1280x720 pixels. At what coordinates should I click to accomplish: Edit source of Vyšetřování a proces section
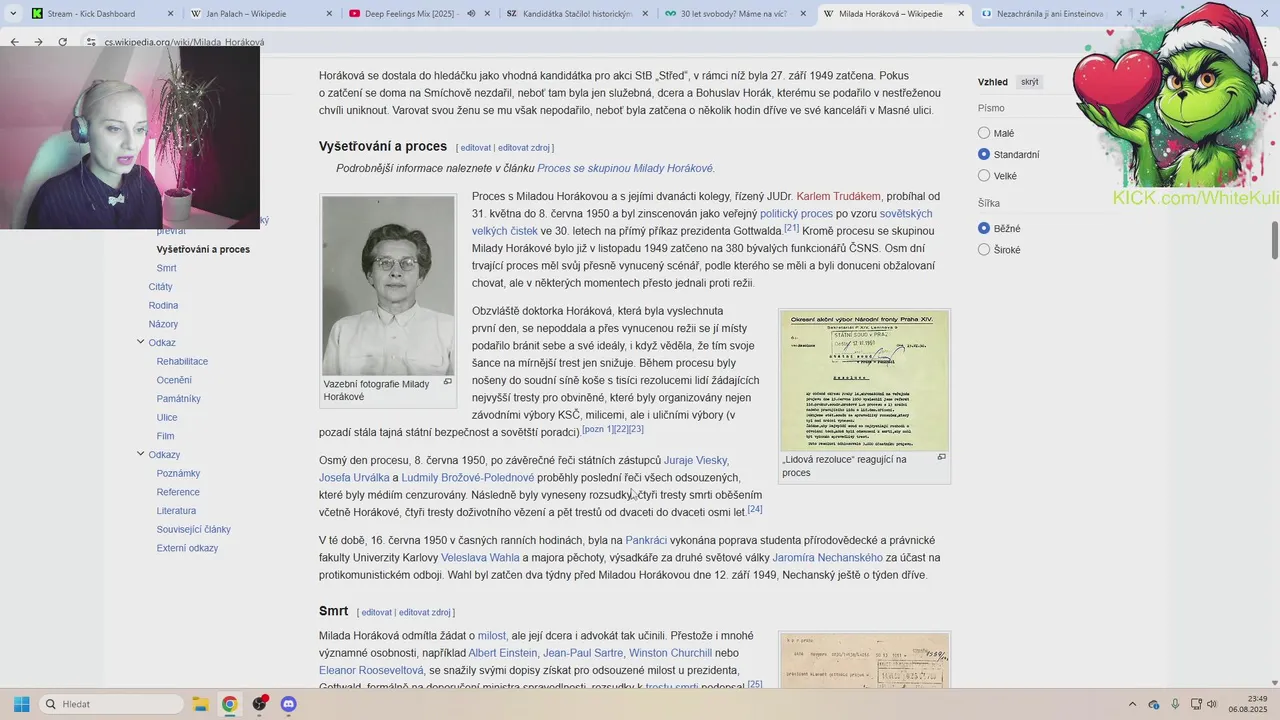point(524,148)
